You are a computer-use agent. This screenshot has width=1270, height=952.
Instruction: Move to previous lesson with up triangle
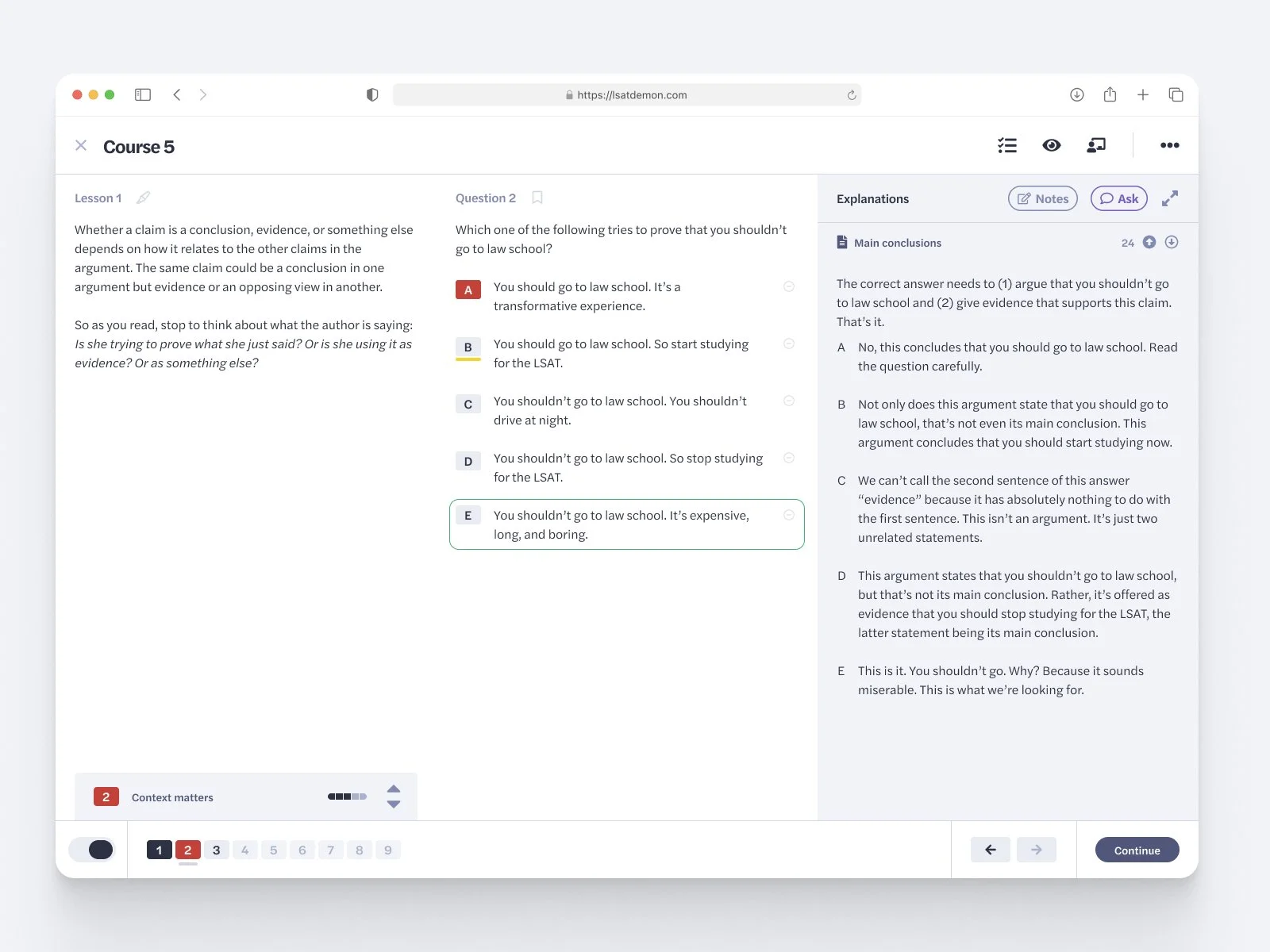point(394,789)
